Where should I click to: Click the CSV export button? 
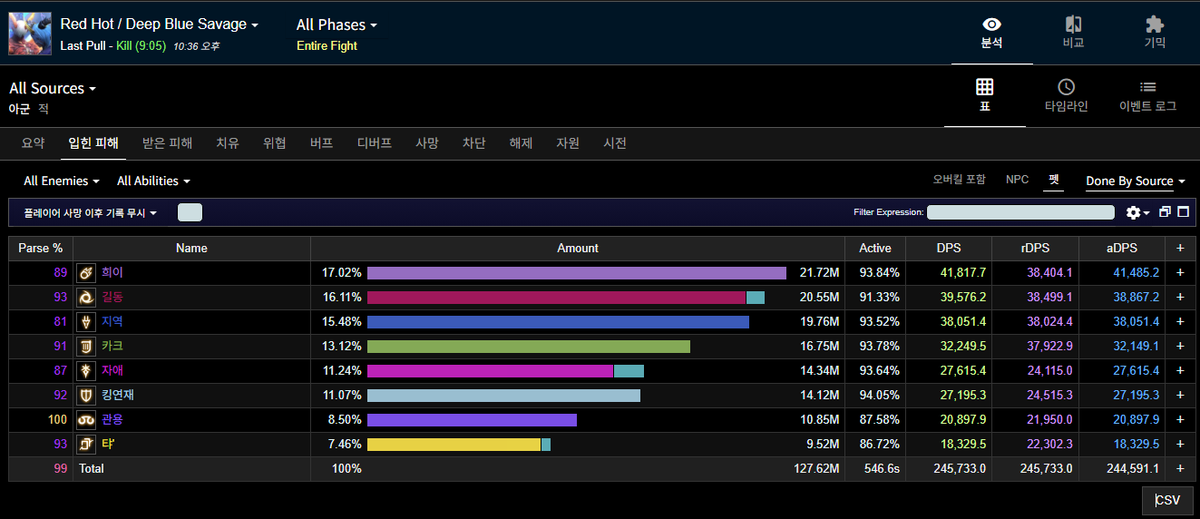1167,500
